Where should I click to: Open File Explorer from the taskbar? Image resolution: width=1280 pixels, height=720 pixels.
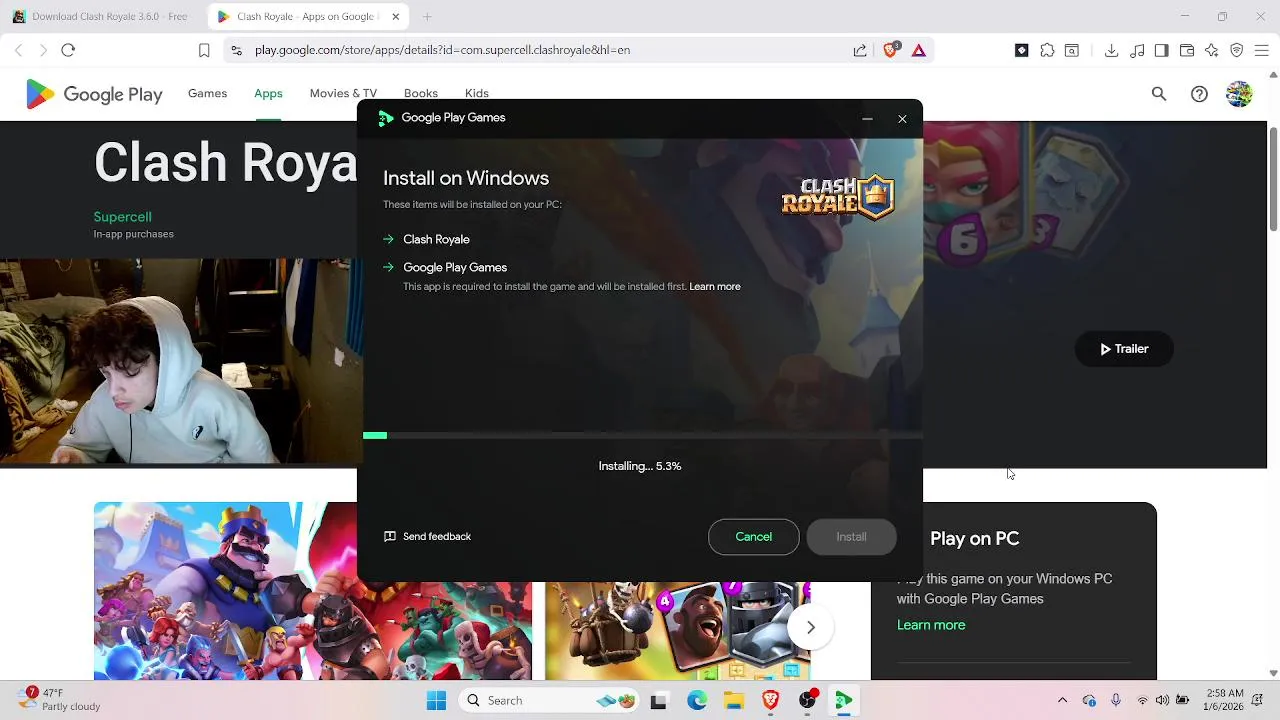point(734,701)
